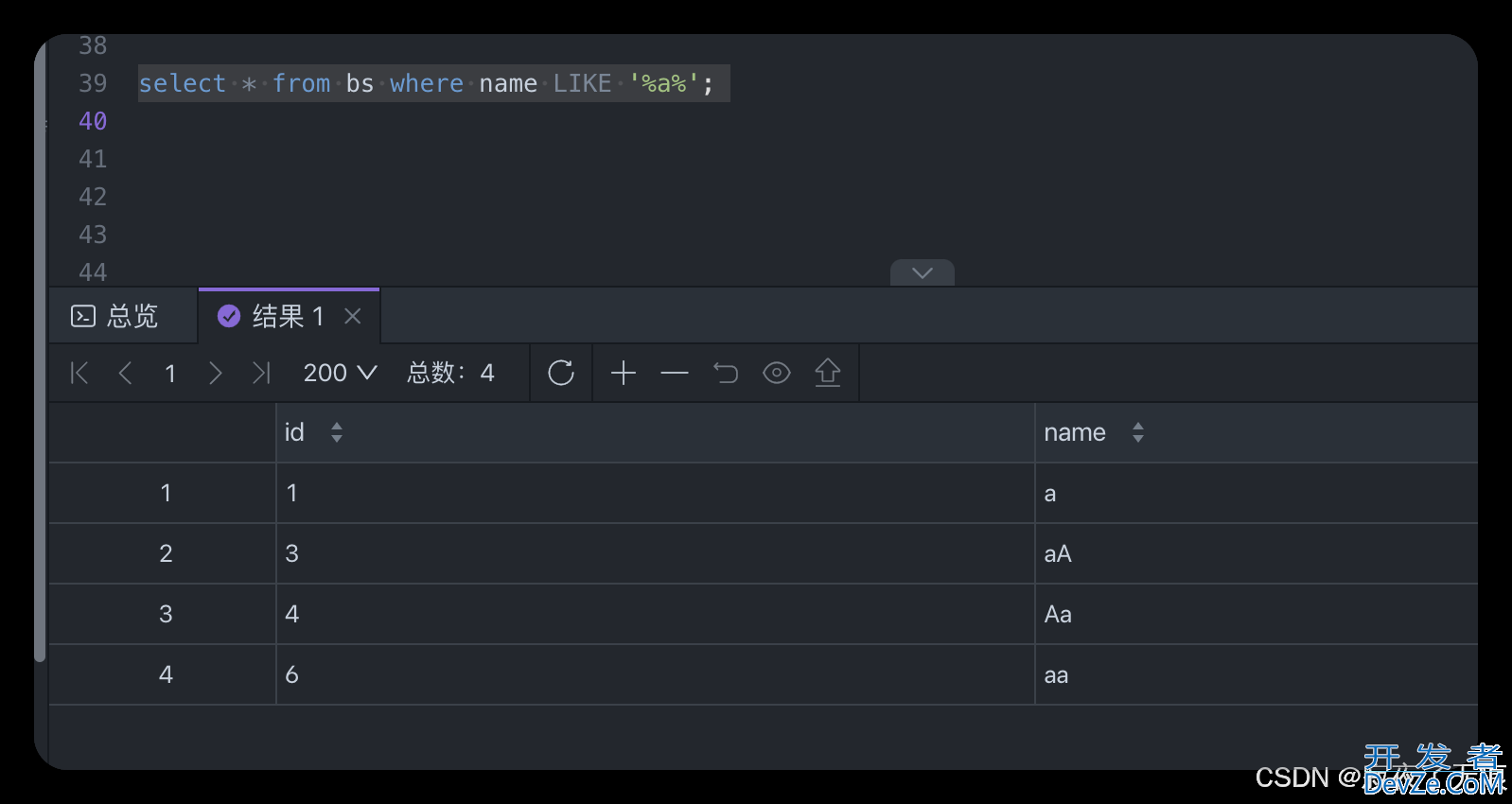Image resolution: width=1512 pixels, height=804 pixels.
Task: Select the id cell with value 6
Action: tap(655, 674)
